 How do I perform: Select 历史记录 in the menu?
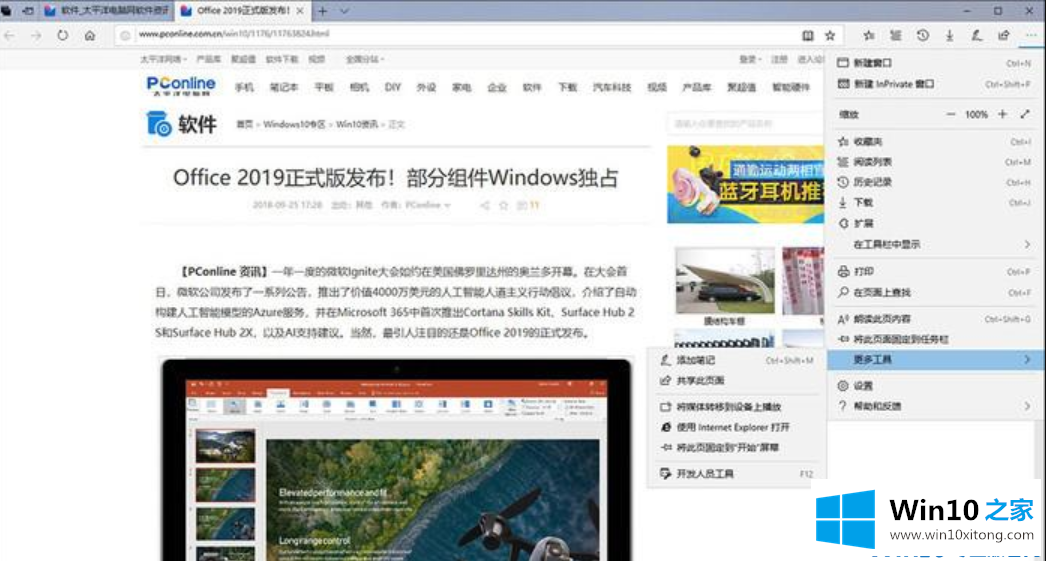(935, 182)
